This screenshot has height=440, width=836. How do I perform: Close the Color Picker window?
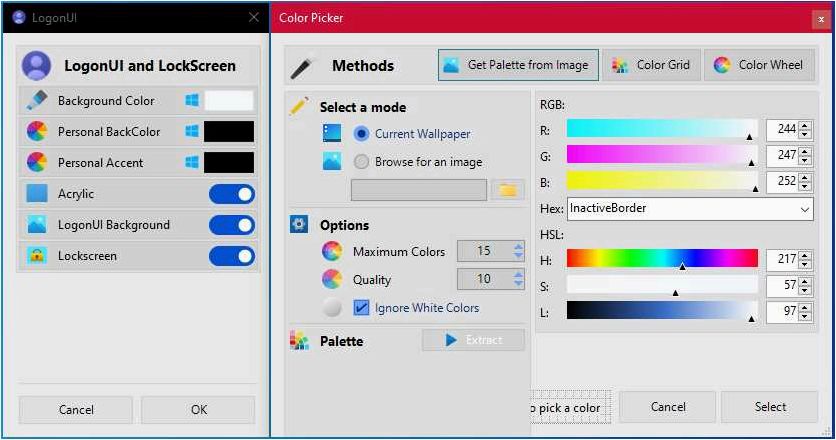[821, 19]
